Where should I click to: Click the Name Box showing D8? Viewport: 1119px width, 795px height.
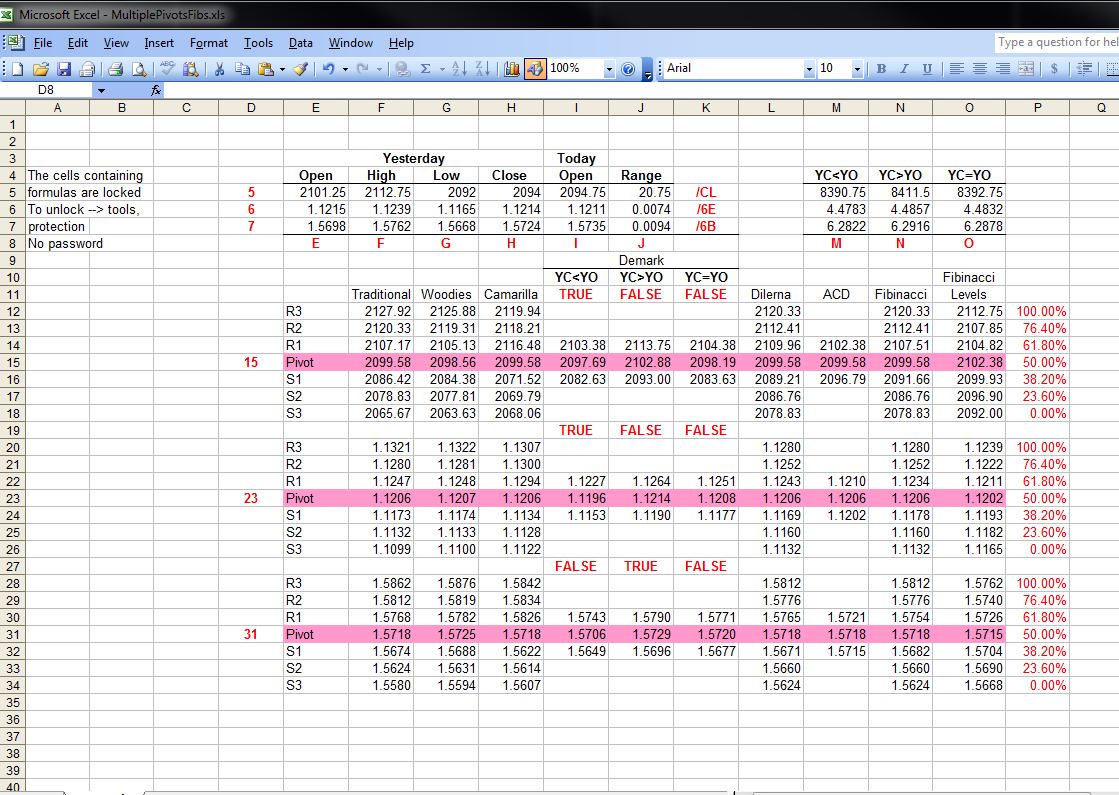46,90
